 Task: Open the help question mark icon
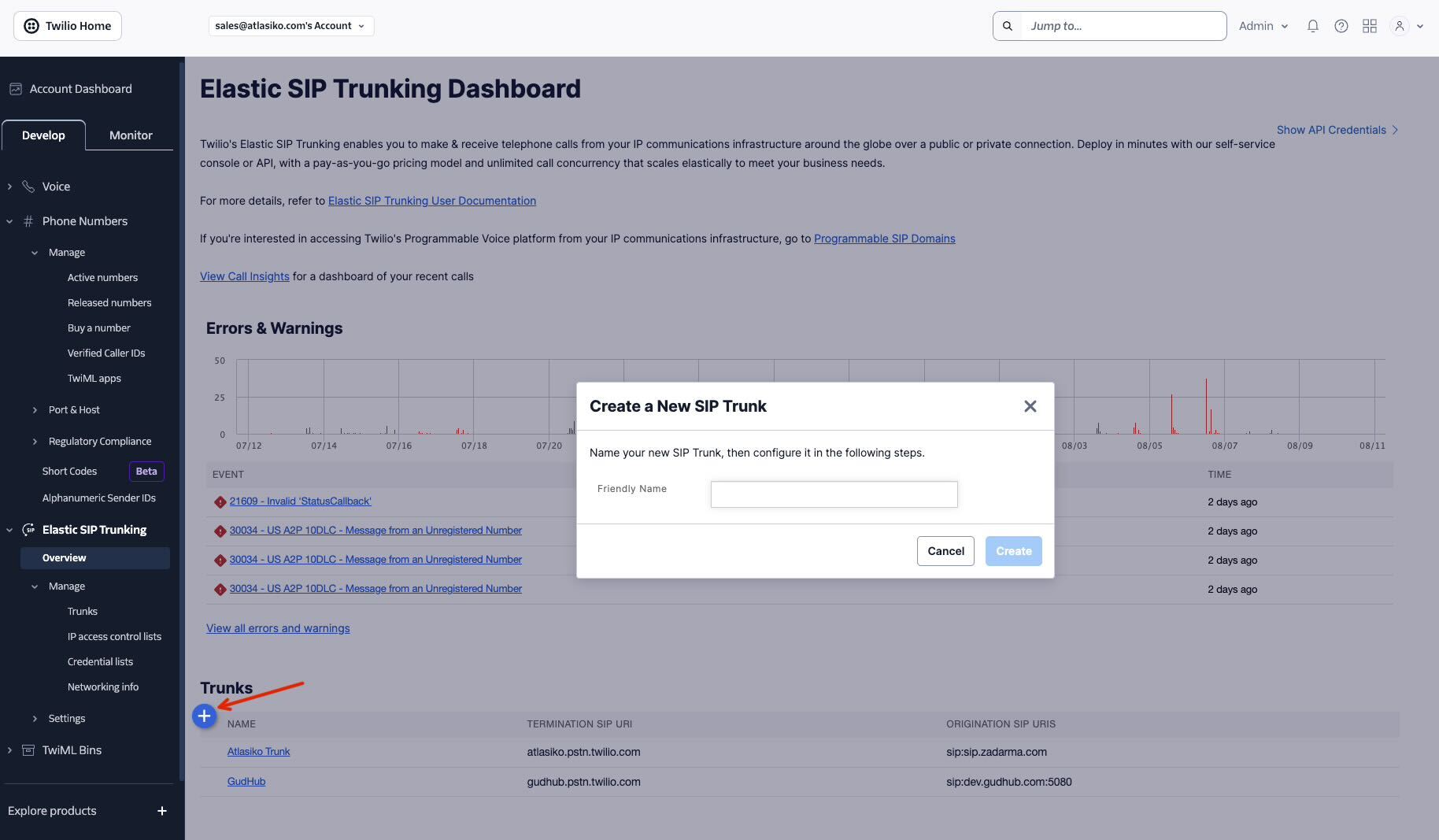click(1341, 26)
